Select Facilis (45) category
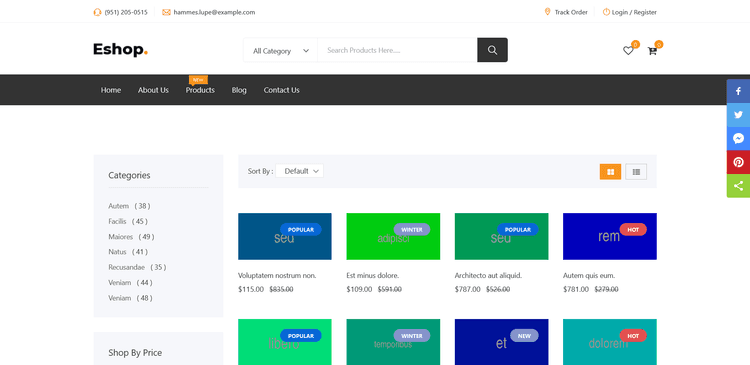This screenshot has width=750, height=365. coord(128,221)
